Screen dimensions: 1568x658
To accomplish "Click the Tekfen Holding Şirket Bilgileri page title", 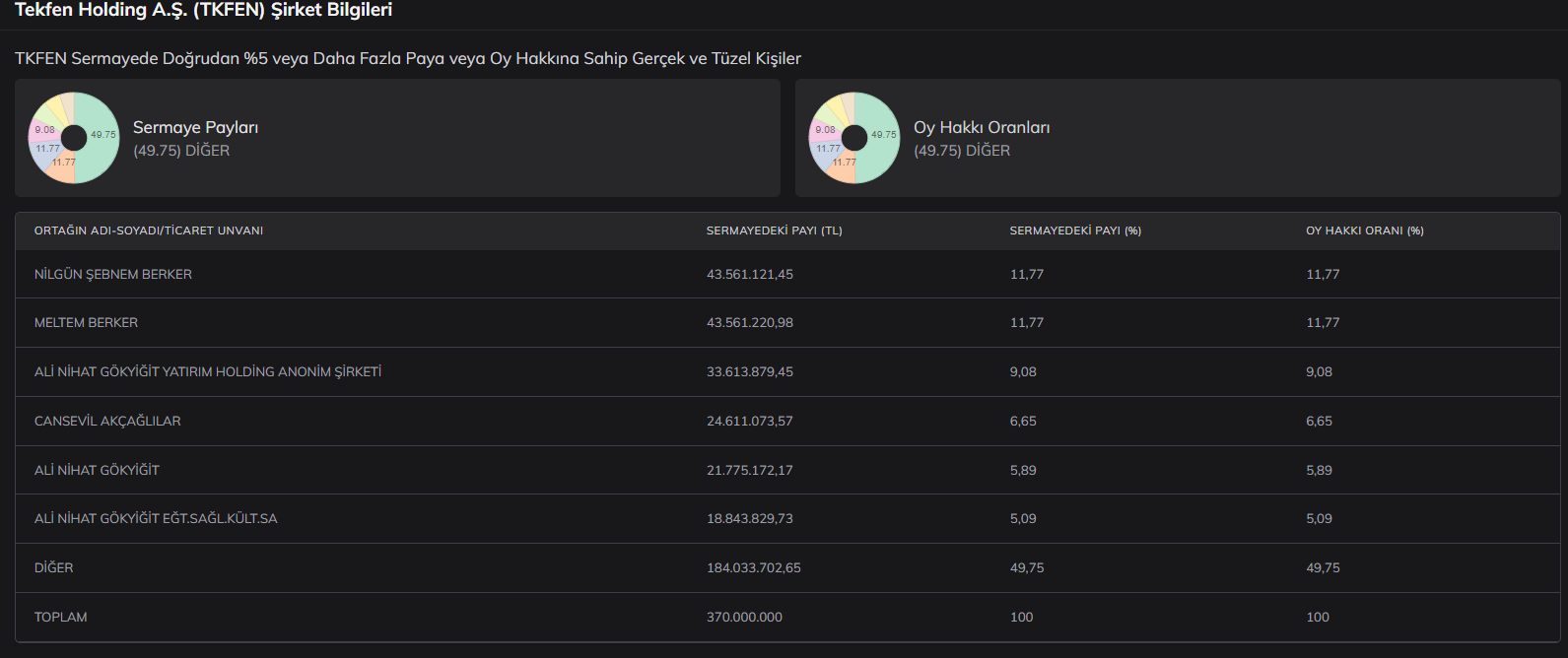I will click(203, 10).
